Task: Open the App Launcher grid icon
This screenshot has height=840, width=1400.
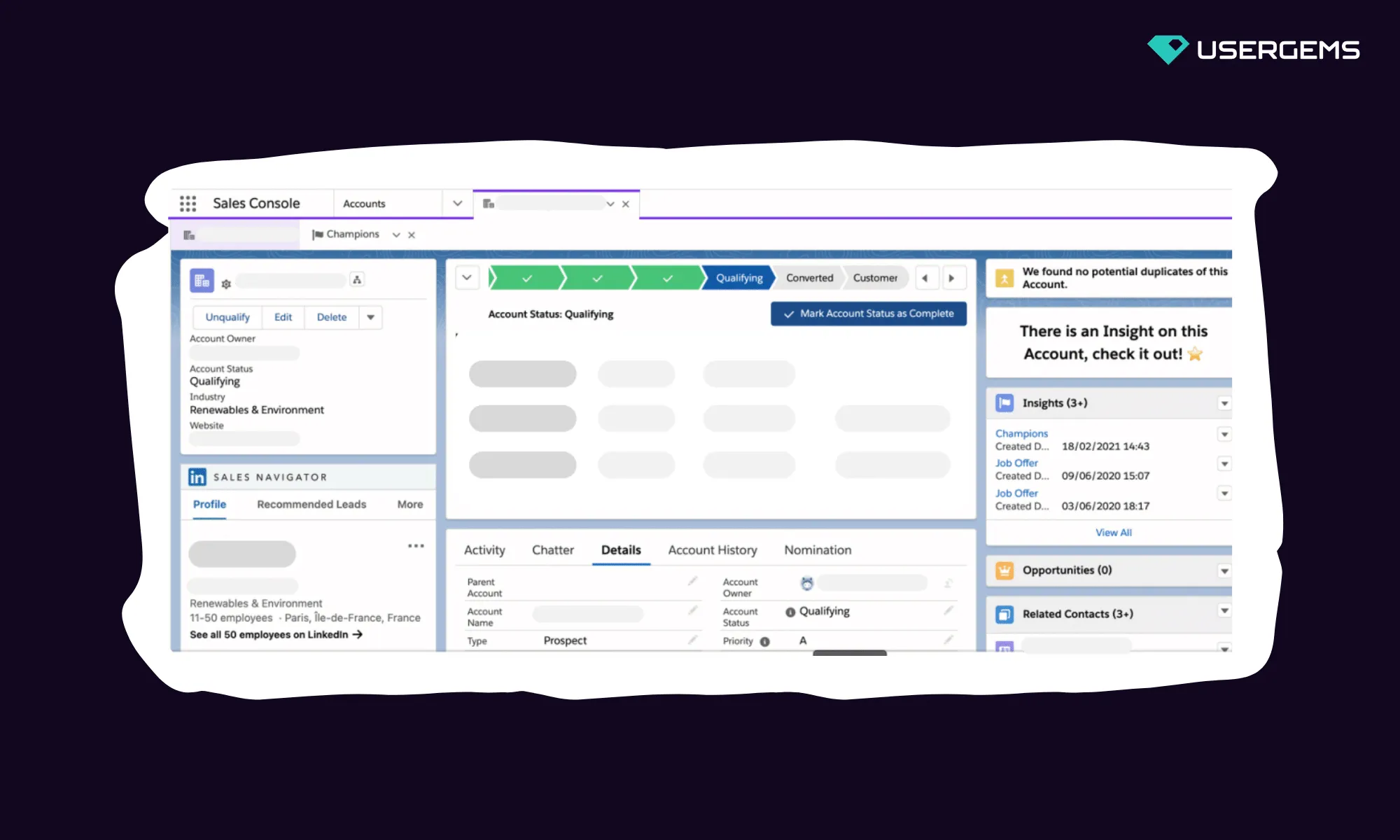Action: pyautogui.click(x=188, y=204)
